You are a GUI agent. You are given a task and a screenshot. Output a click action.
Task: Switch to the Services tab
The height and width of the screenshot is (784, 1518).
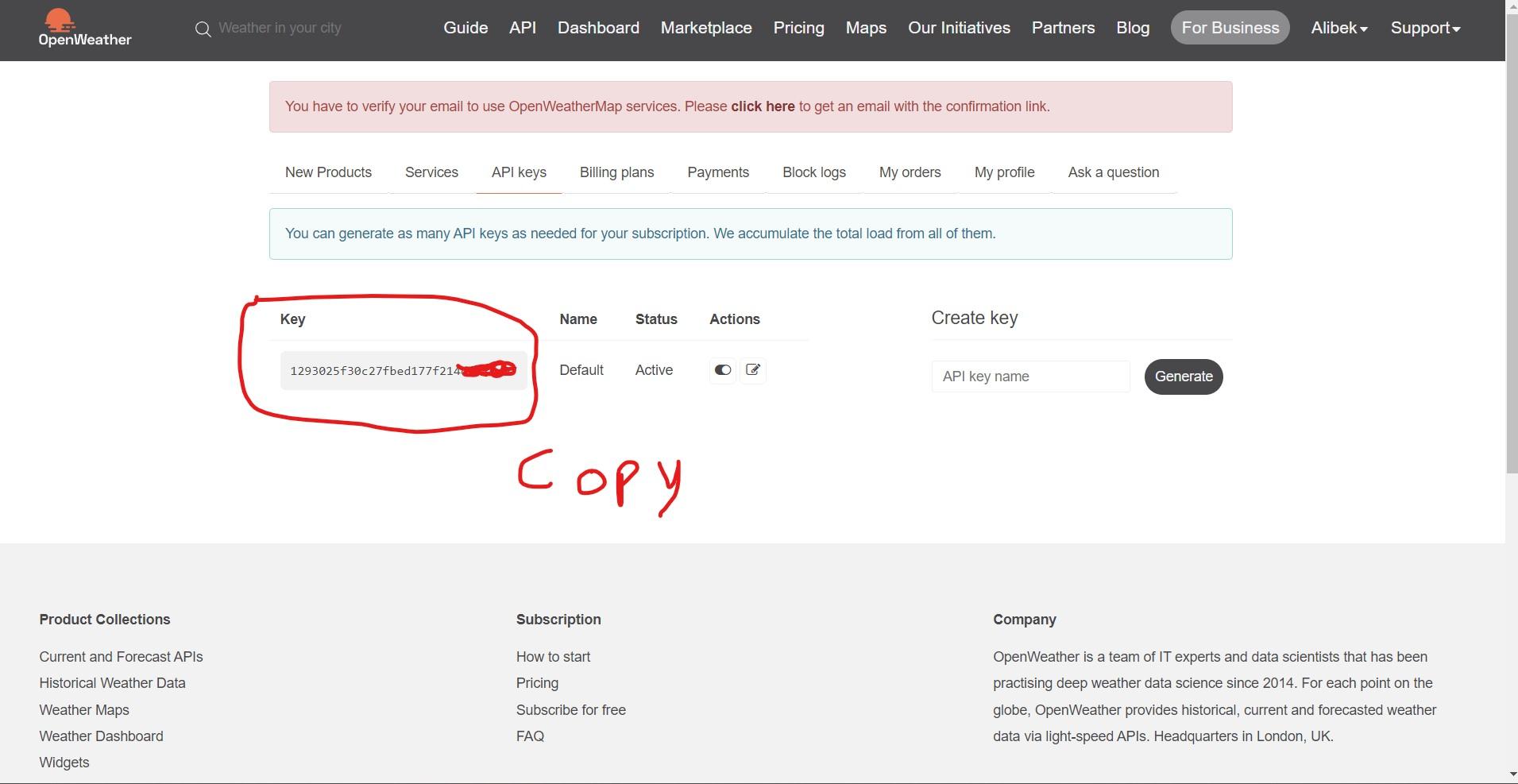tap(431, 172)
